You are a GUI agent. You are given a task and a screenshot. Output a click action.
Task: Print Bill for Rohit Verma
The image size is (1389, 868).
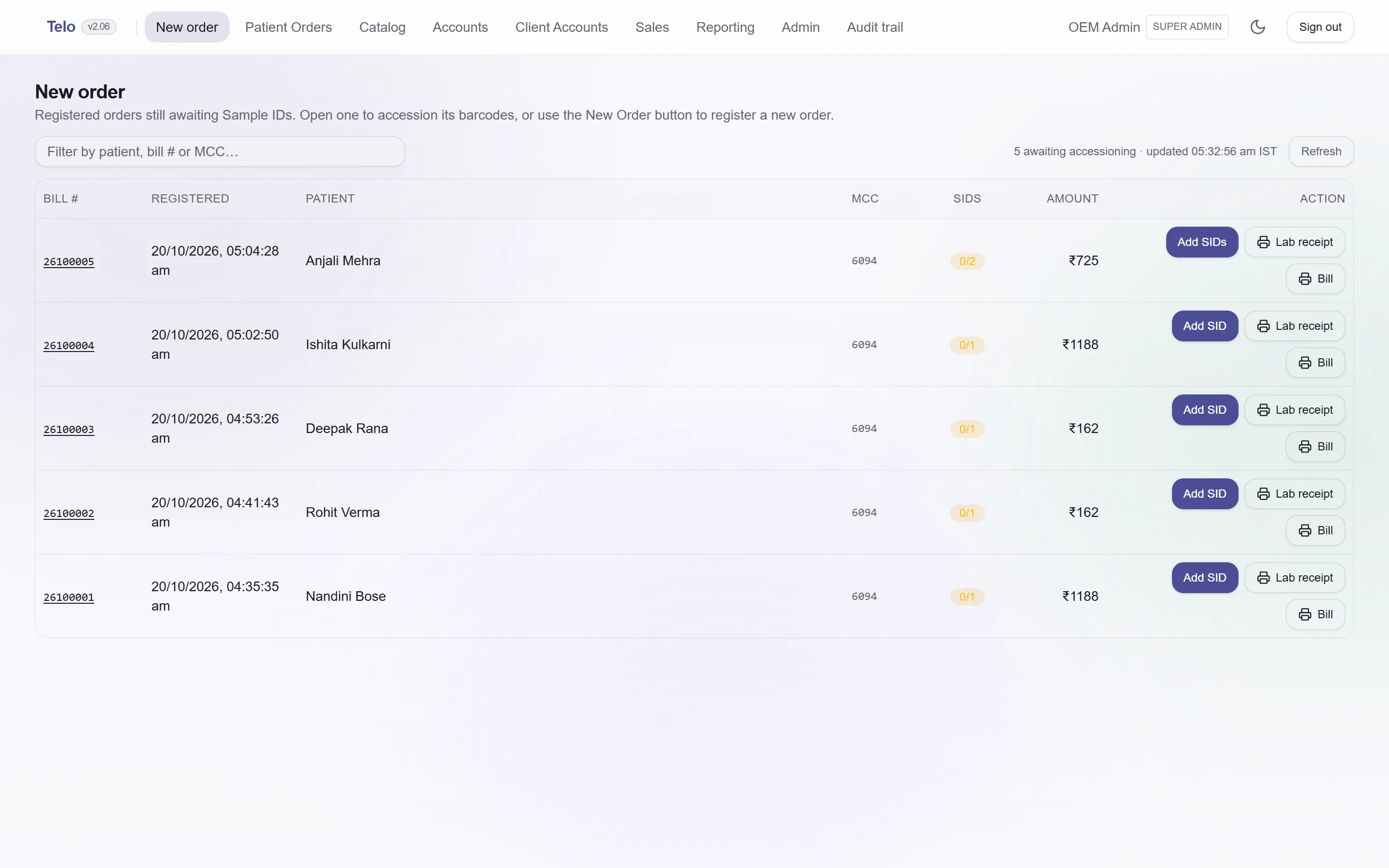click(x=1316, y=530)
